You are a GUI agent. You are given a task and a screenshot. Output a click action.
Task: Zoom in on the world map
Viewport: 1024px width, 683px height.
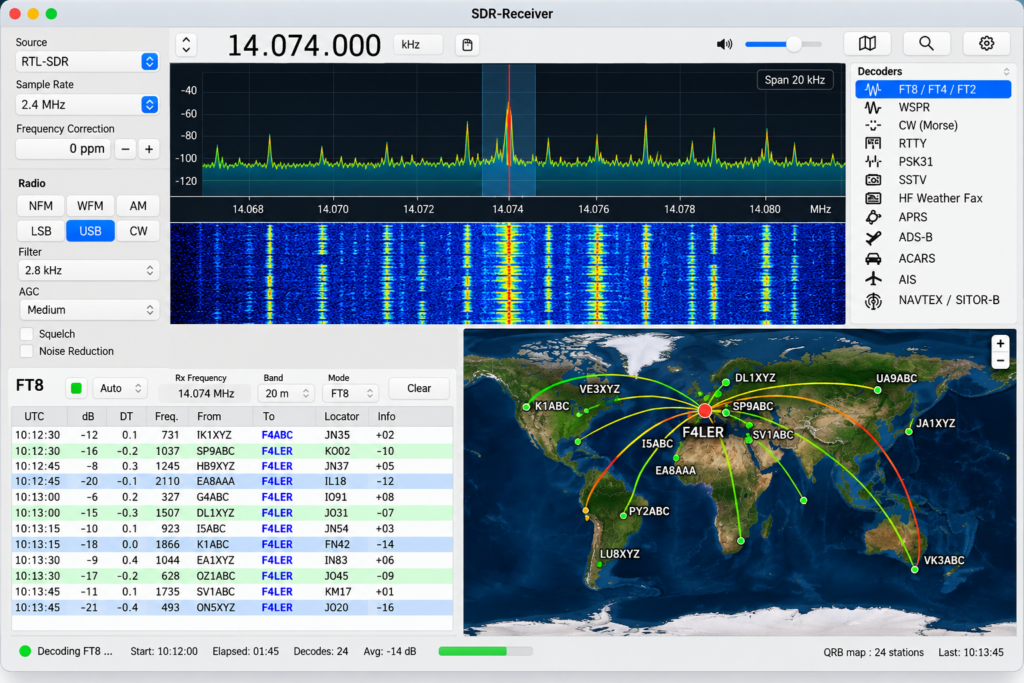[x=1000, y=343]
